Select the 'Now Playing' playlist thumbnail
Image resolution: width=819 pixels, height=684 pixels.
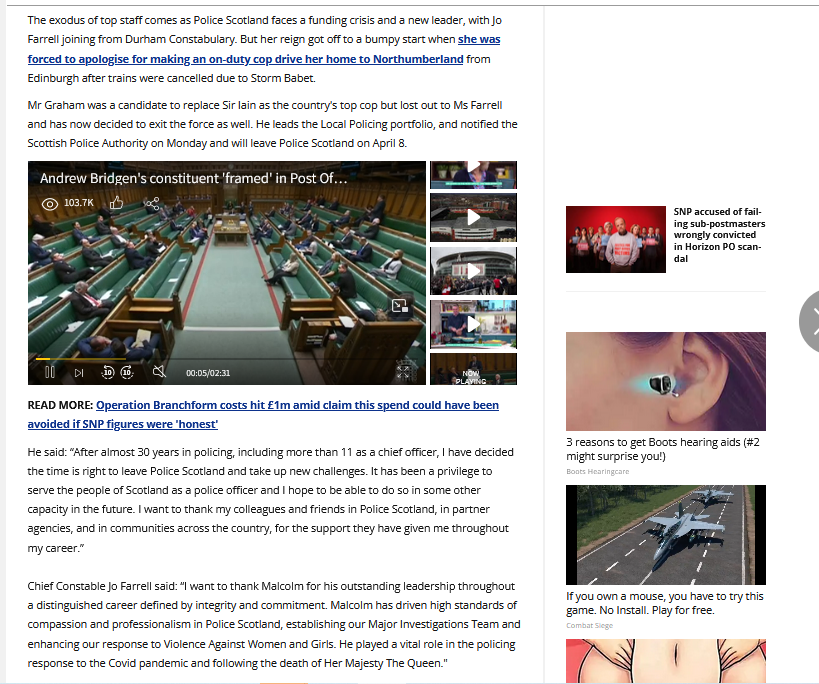473,369
